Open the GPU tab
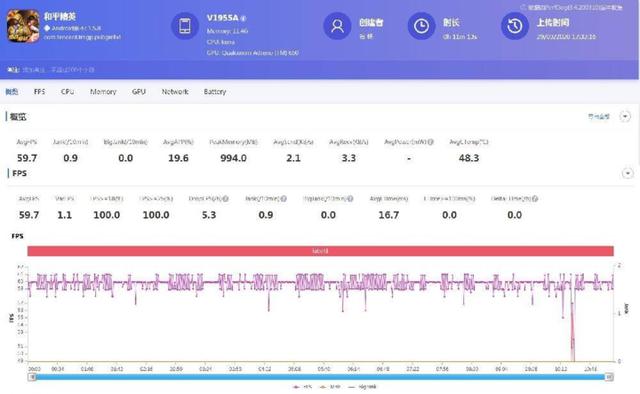The height and width of the screenshot is (394, 640). 139,91
